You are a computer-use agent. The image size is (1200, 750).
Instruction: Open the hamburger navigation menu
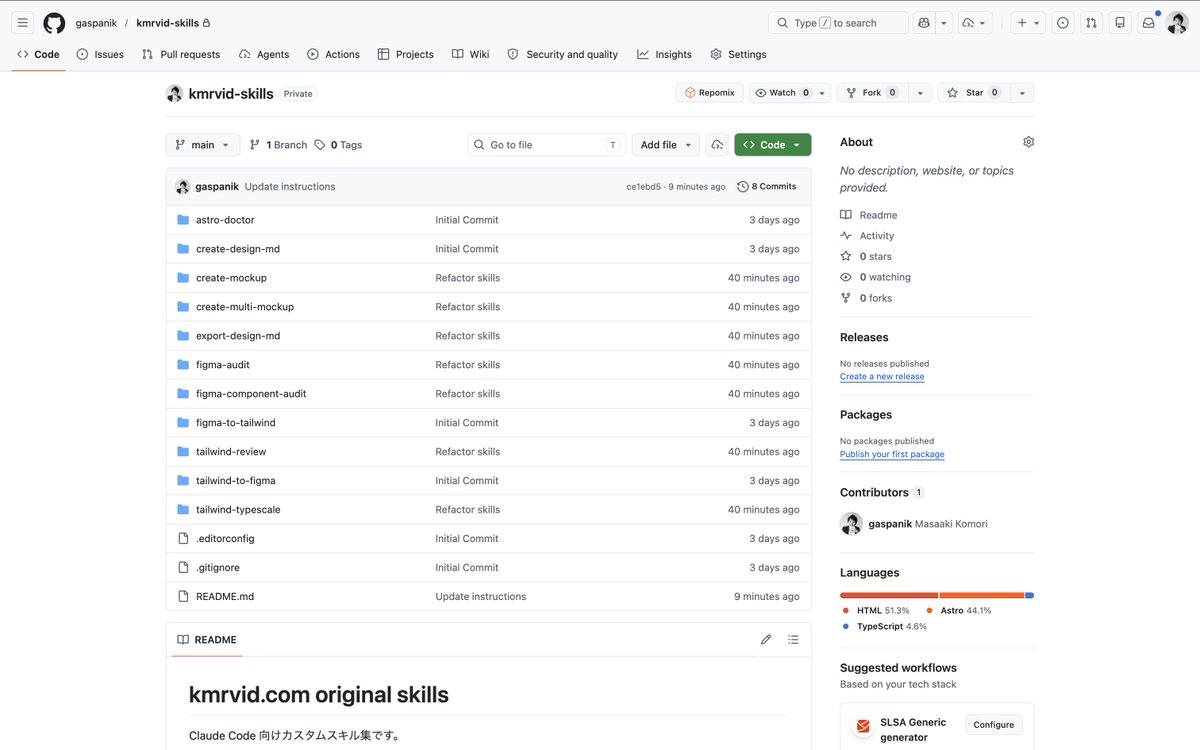[22, 22]
